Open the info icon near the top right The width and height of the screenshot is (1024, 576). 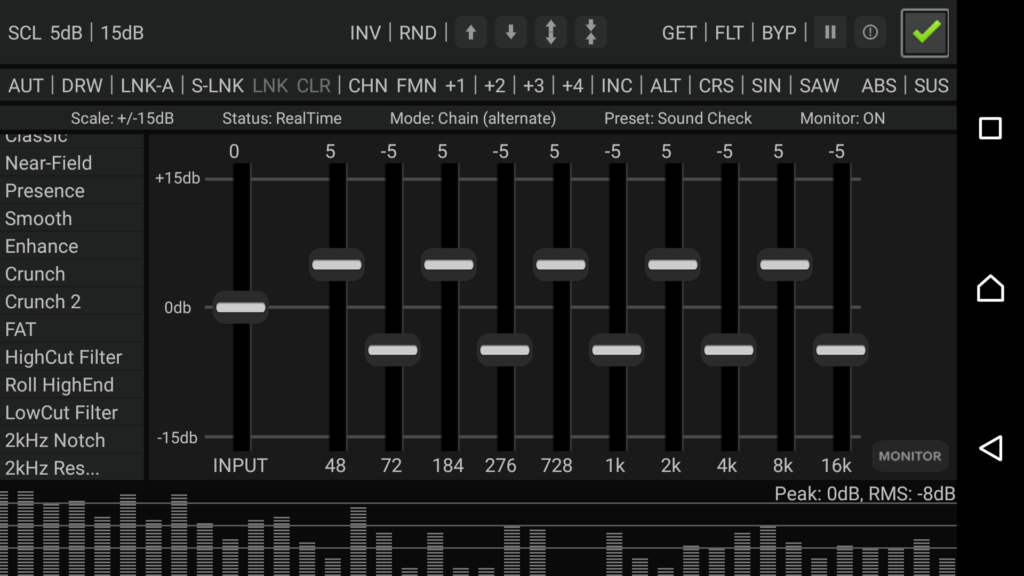point(869,32)
